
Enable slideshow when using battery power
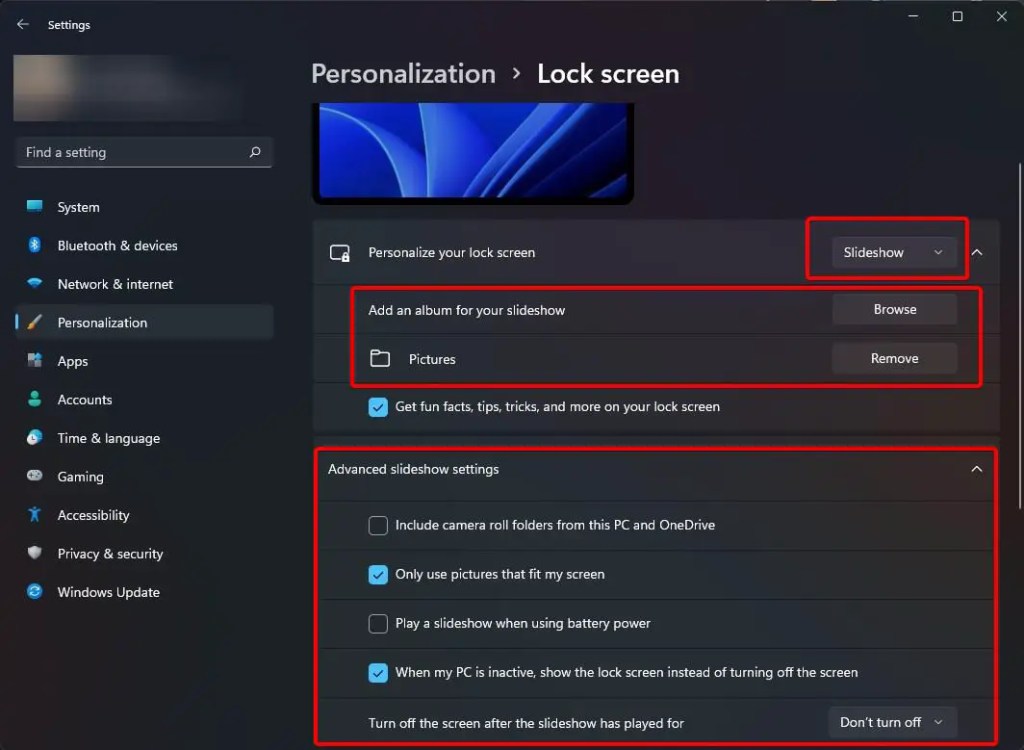tap(378, 623)
